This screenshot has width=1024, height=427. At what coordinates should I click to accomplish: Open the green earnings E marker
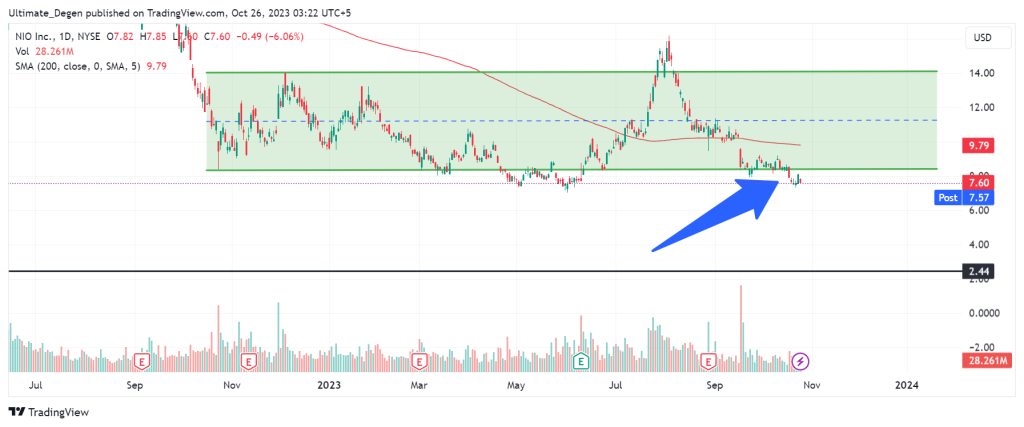click(x=581, y=360)
